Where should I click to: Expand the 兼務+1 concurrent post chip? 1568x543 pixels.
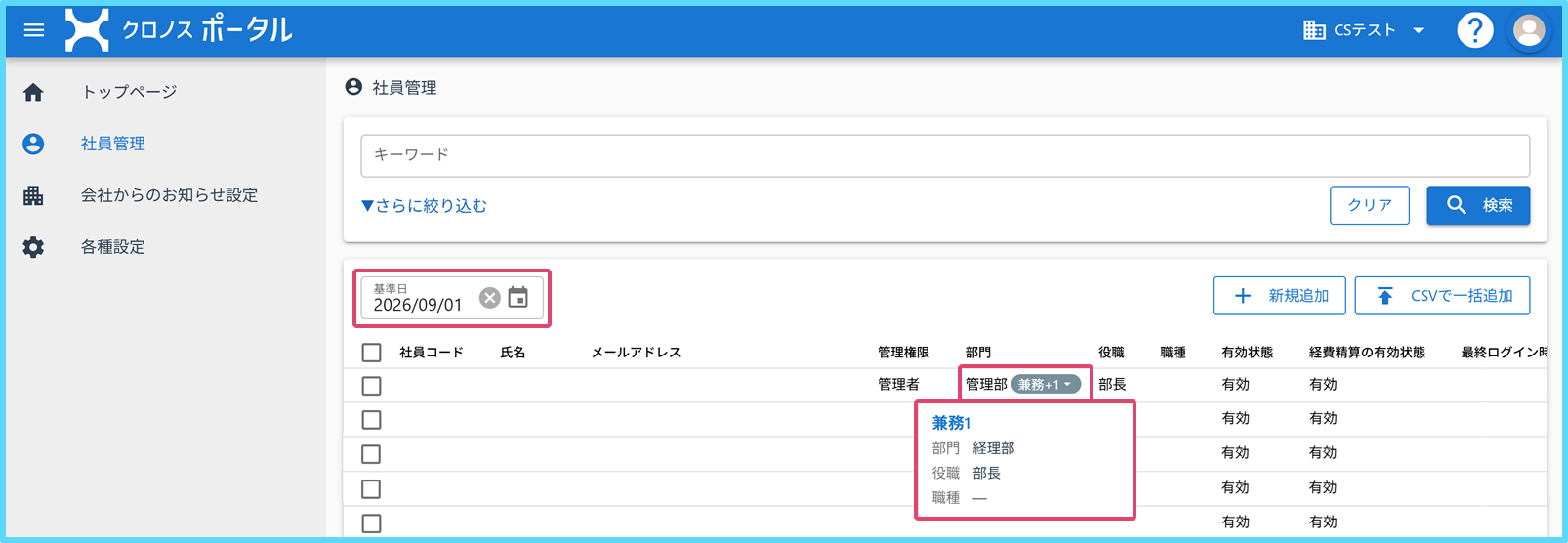(x=1046, y=385)
